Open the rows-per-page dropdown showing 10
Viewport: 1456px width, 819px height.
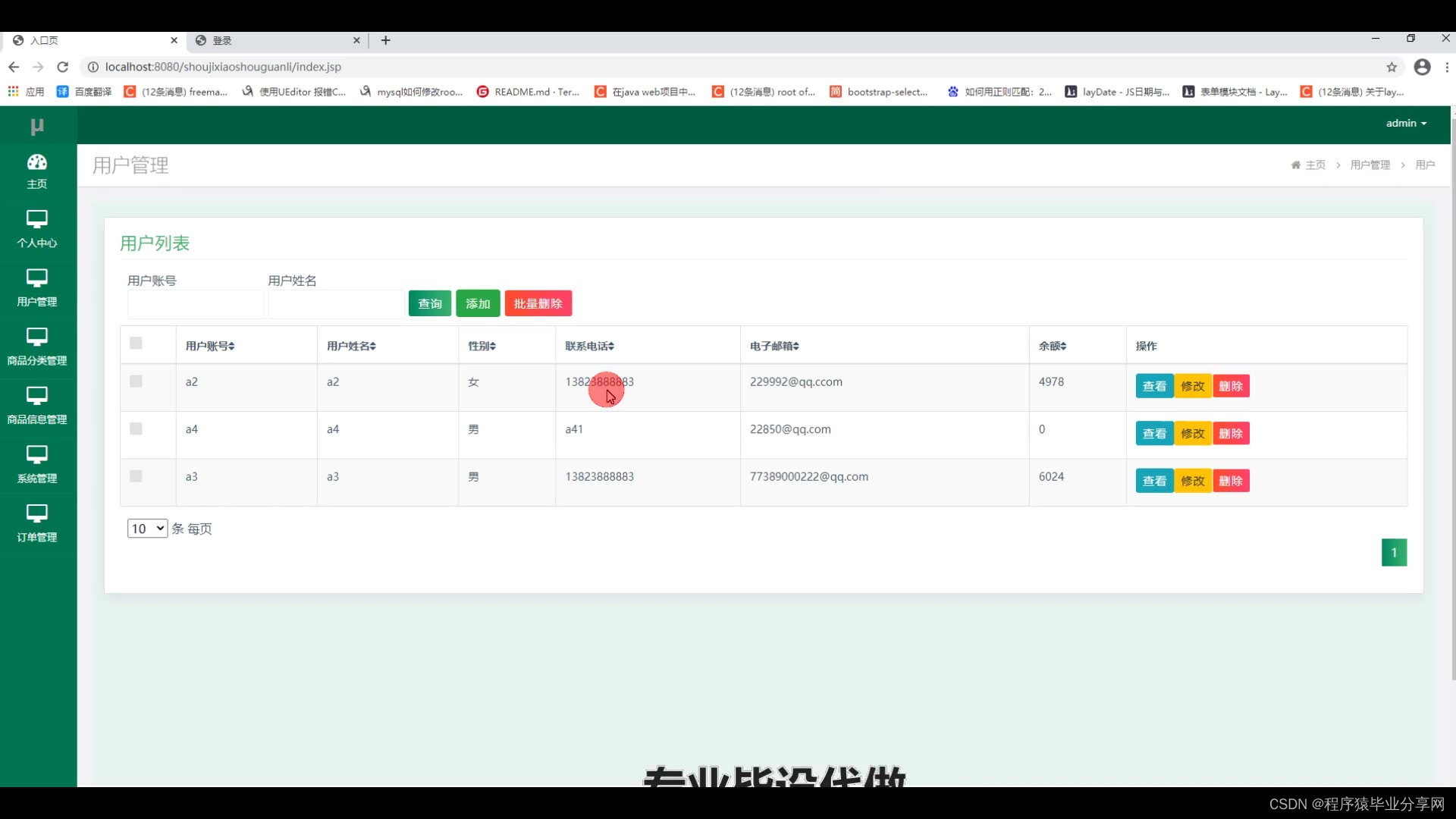click(x=147, y=529)
